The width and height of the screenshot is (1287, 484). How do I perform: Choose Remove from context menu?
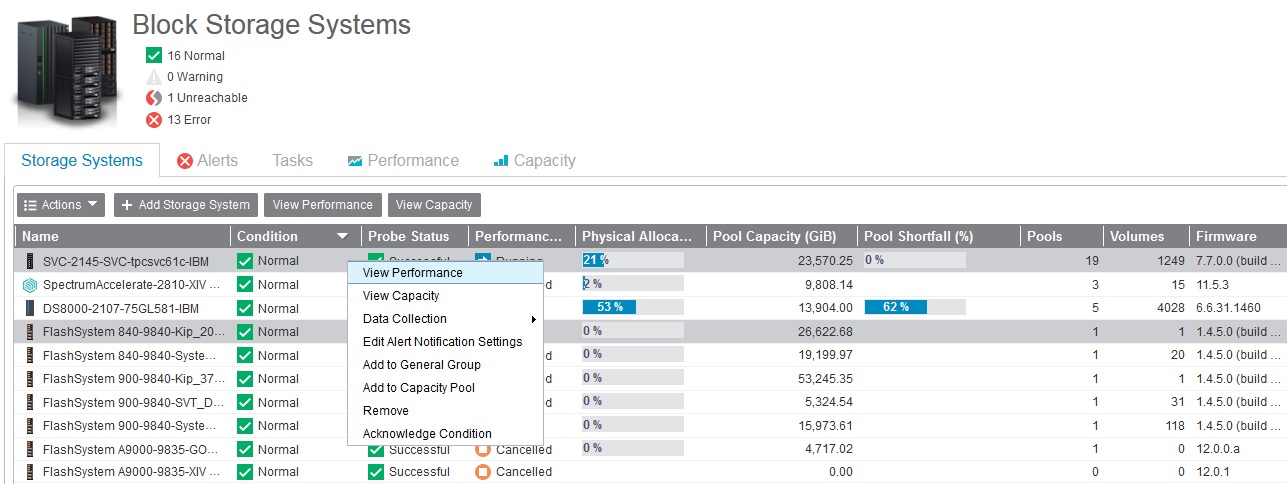445,411
